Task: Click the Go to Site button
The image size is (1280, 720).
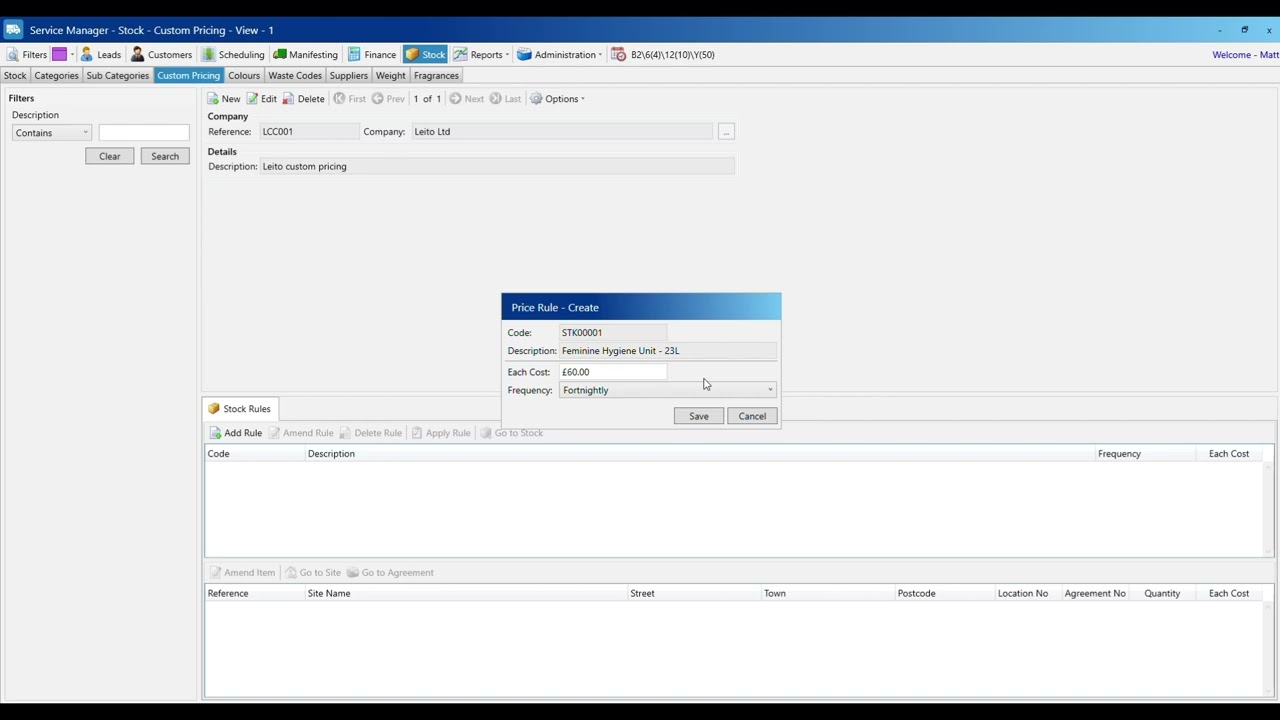Action: click(313, 573)
